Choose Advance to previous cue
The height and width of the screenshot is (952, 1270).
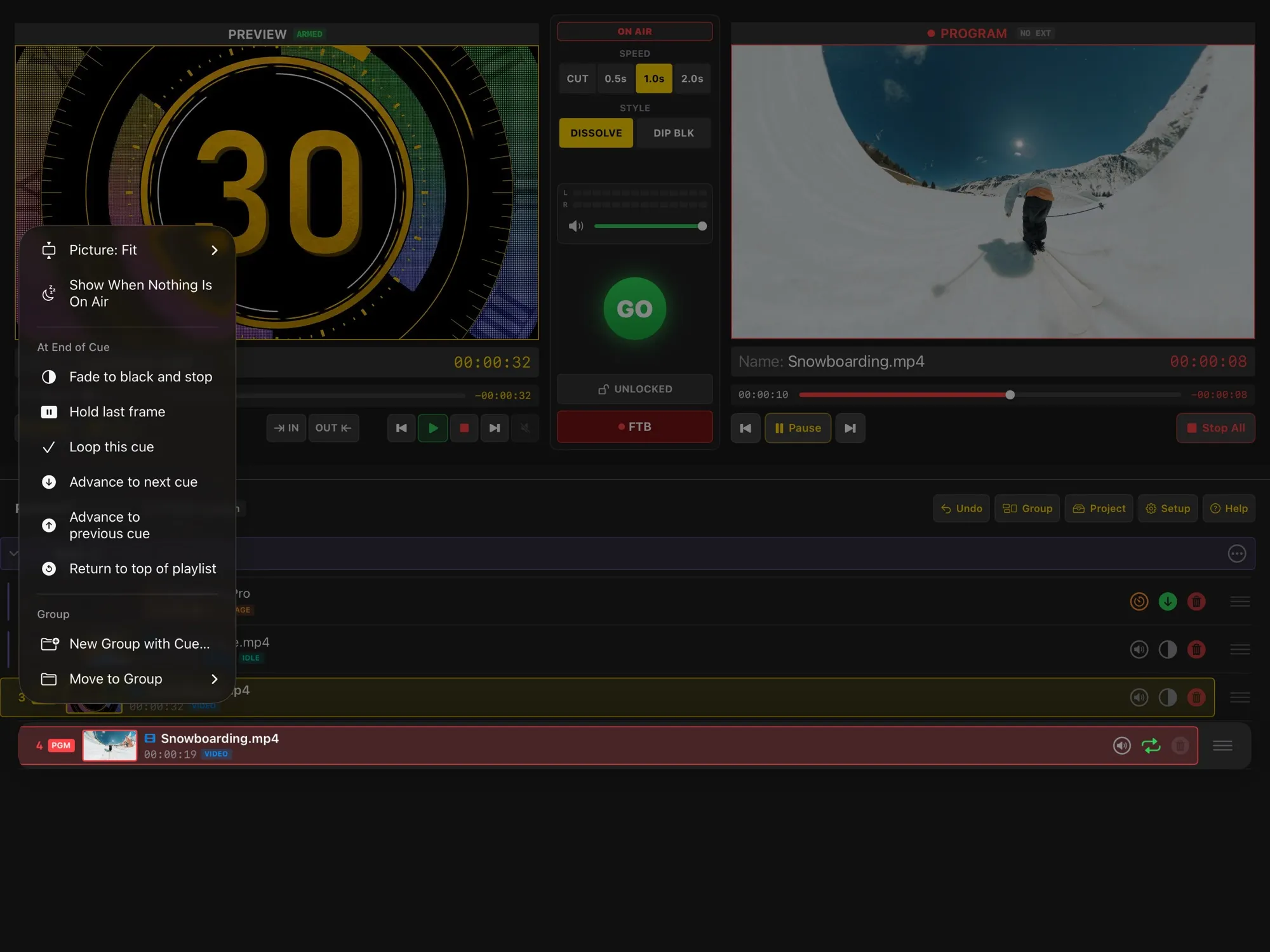[128, 526]
